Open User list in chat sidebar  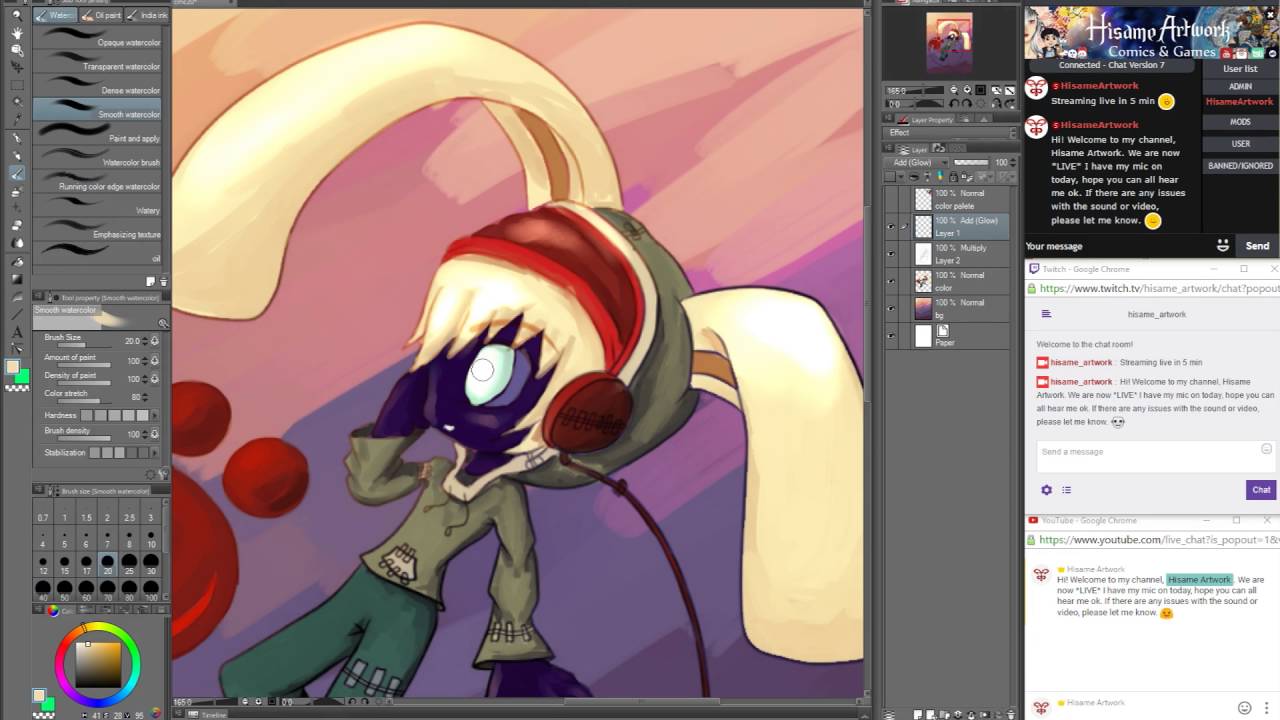coord(1240,69)
